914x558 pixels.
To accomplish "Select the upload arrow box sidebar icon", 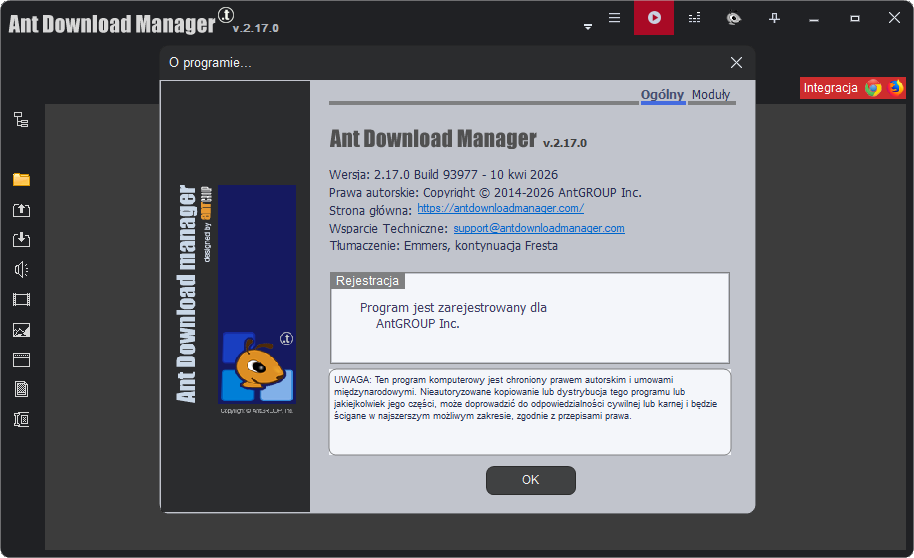I will (21, 210).
